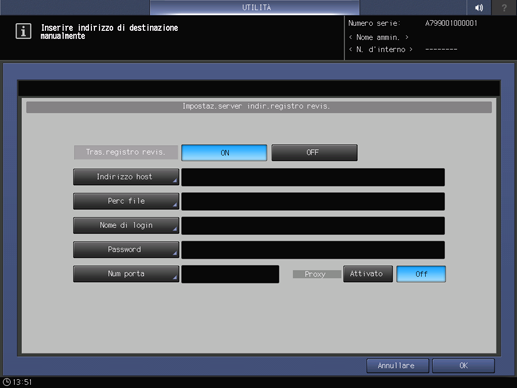The width and height of the screenshot is (517, 388).
Task: Cancel with the Annullare button
Action: coord(397,366)
